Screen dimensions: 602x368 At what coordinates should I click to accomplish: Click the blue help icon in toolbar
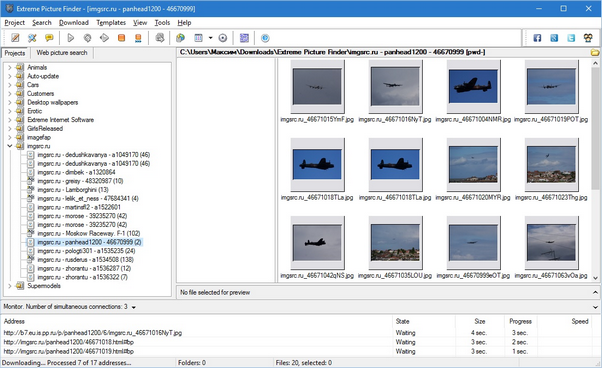pyautogui.click(x=265, y=38)
